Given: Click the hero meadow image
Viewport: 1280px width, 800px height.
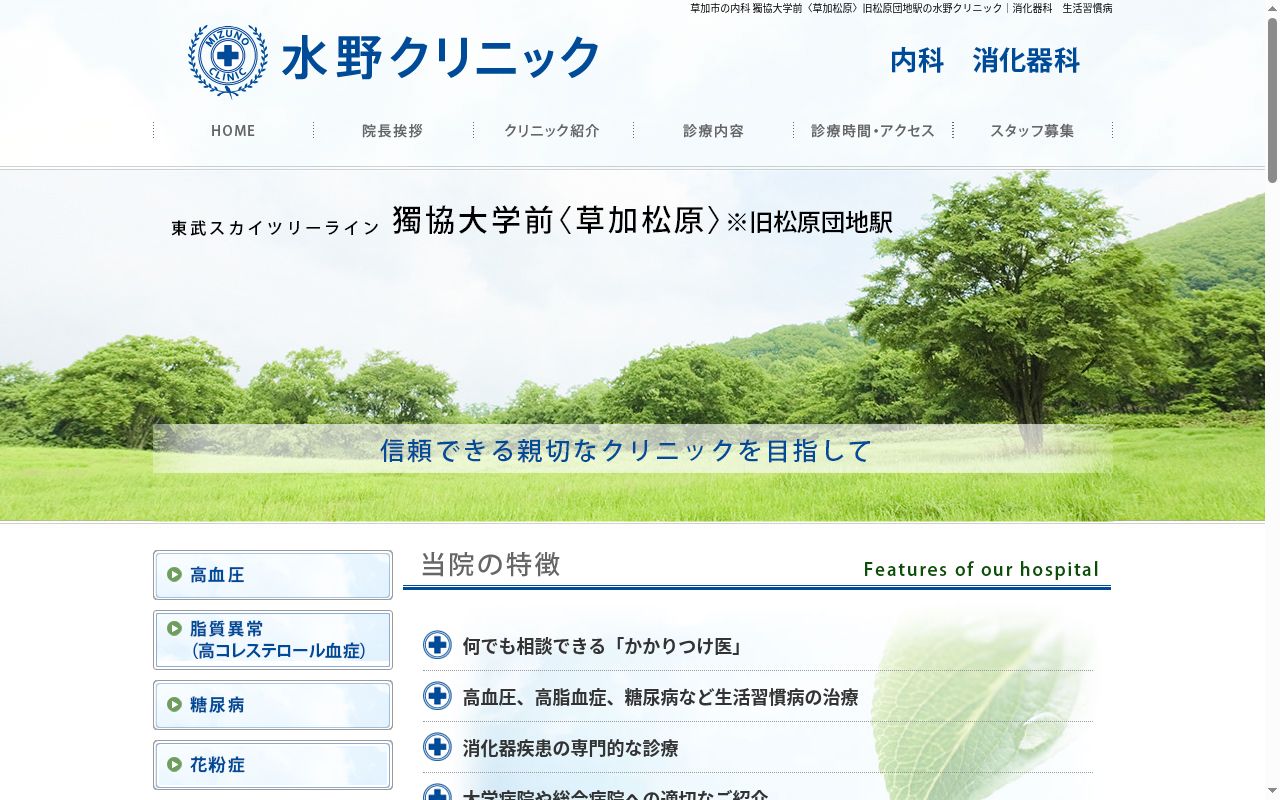Looking at the screenshot, I should (x=632, y=345).
